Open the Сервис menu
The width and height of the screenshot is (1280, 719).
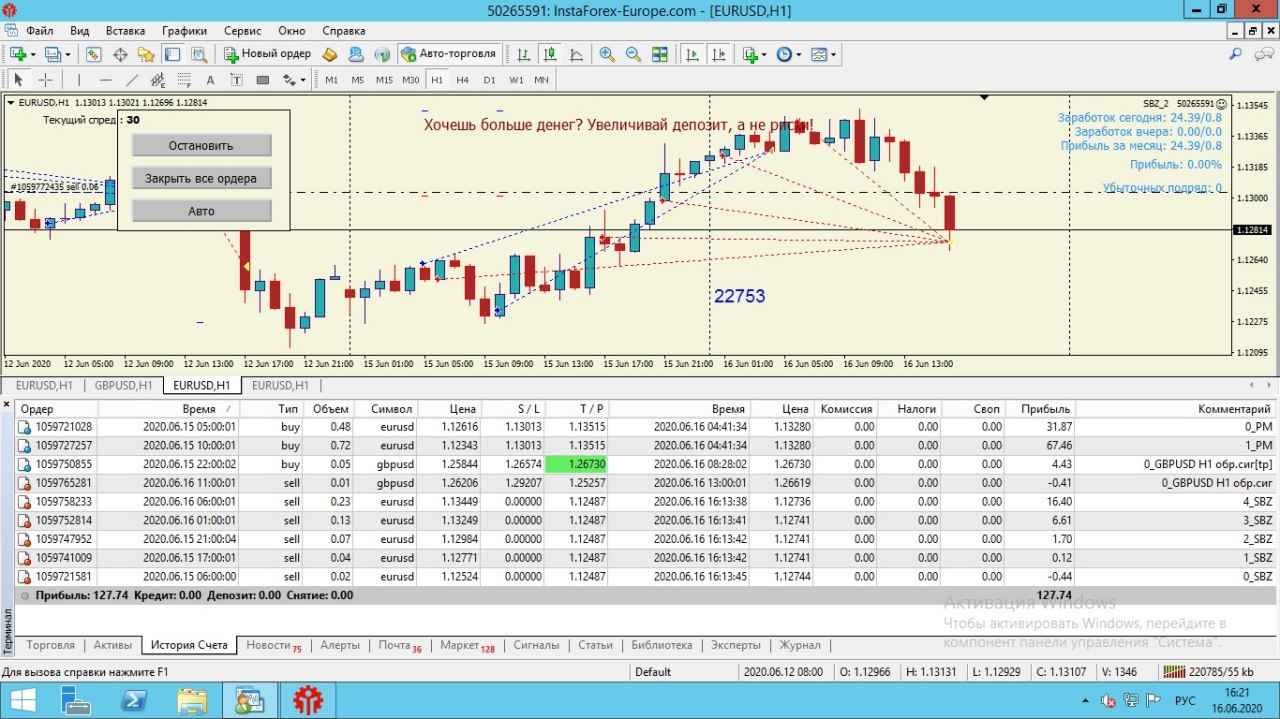pos(243,31)
